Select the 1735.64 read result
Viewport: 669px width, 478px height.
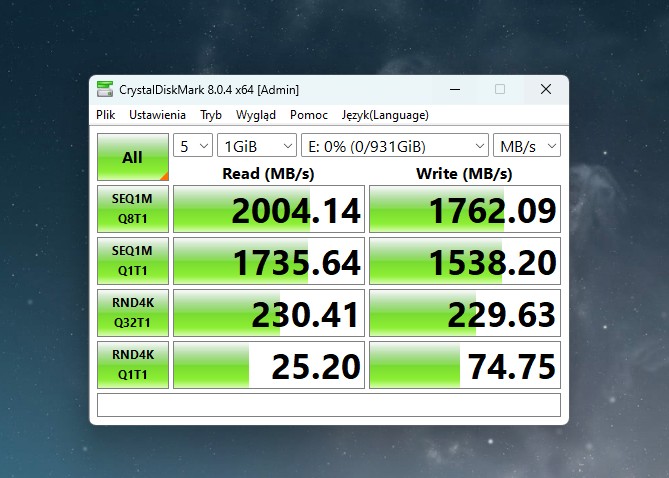[x=269, y=261]
